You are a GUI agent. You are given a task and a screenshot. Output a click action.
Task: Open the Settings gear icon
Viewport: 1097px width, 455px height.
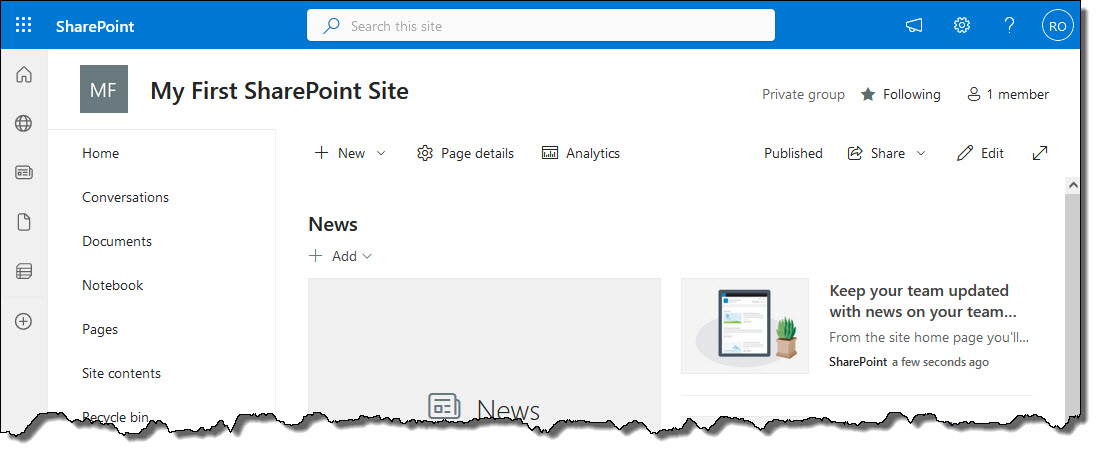tap(962, 26)
